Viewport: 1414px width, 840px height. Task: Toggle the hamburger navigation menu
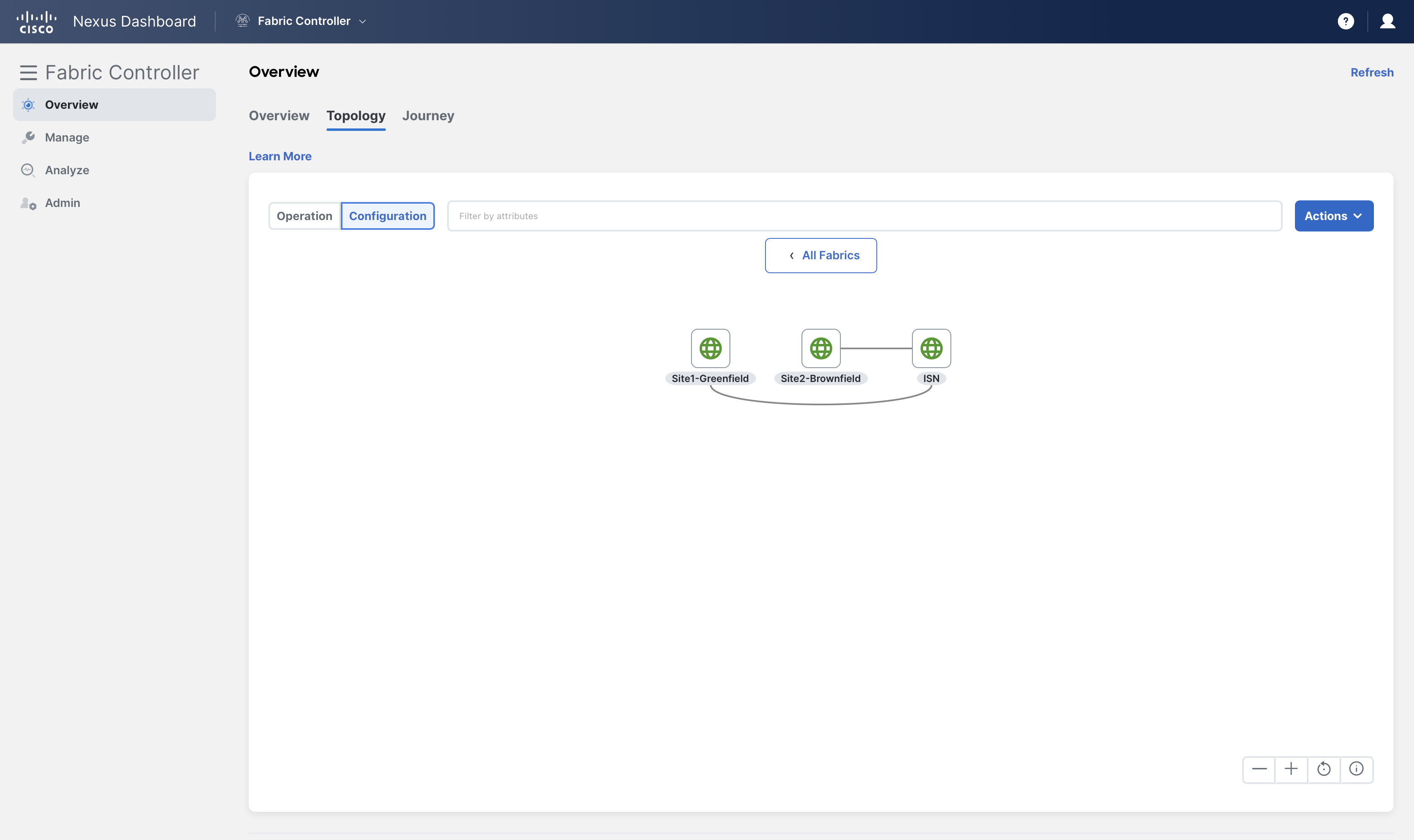coord(28,72)
